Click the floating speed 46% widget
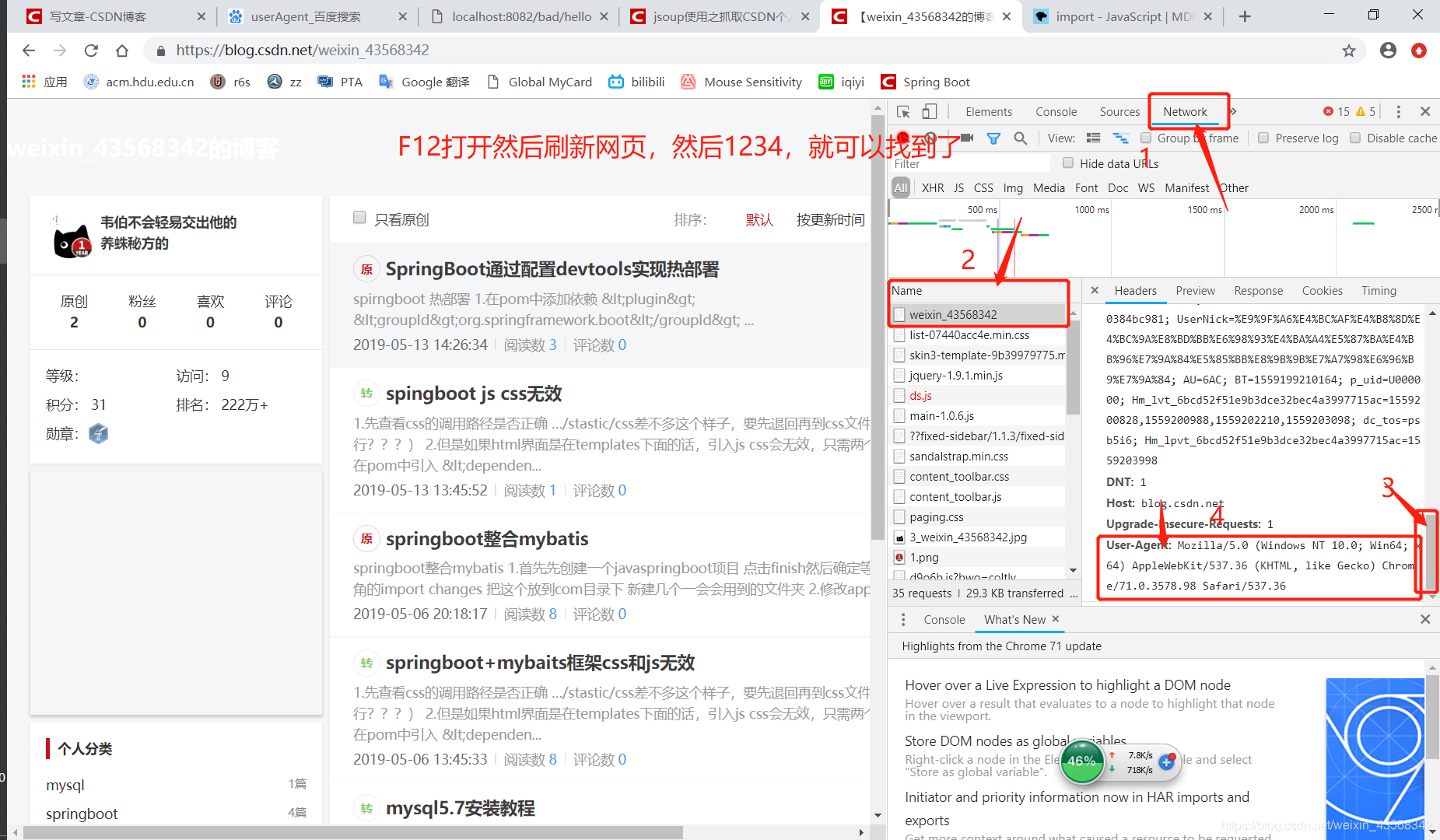 click(1081, 761)
